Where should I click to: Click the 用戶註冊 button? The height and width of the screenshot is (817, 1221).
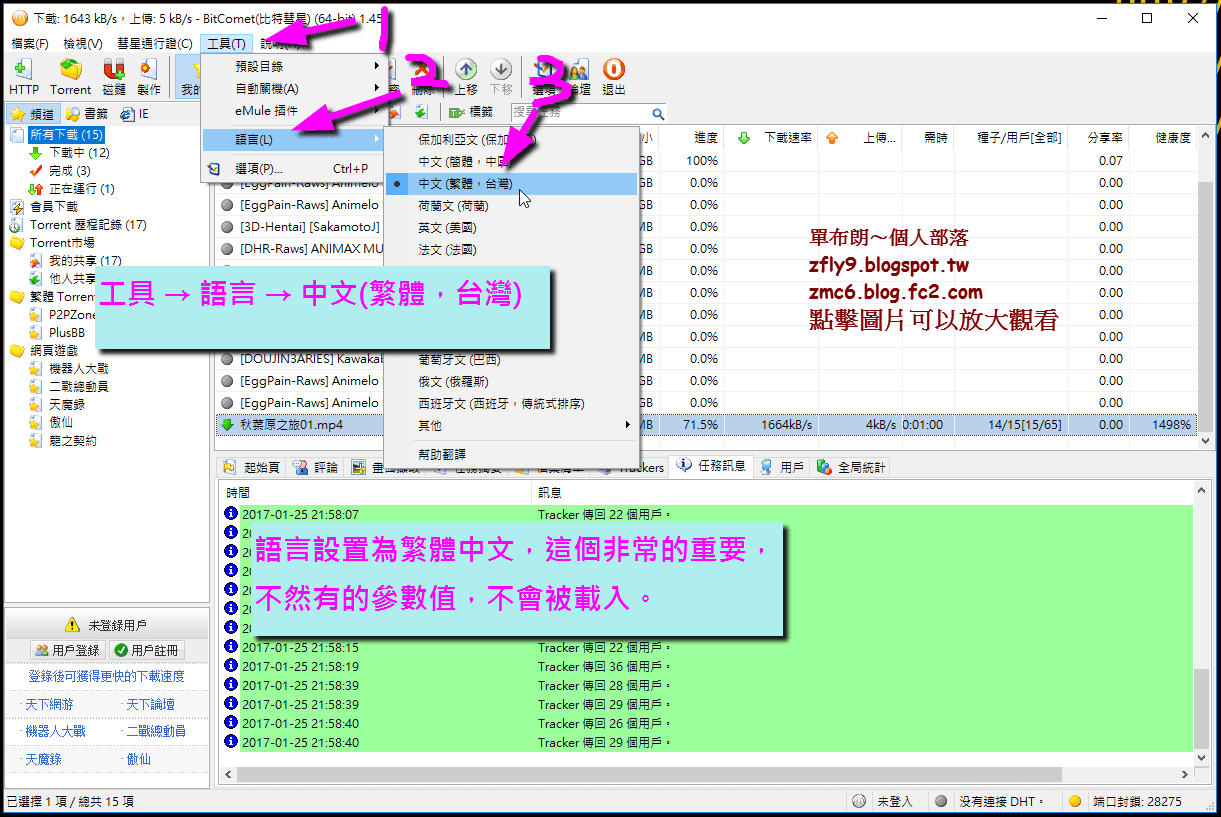(147, 650)
